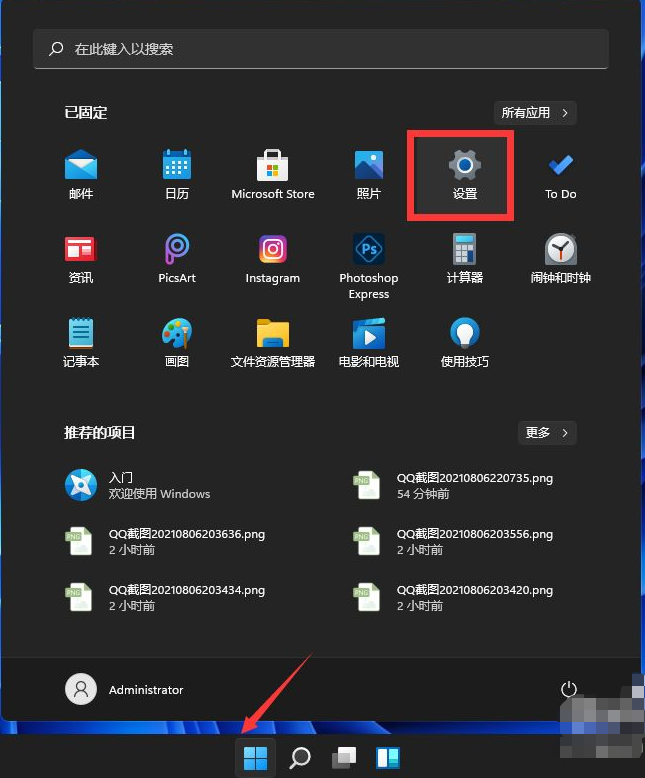Open the 画图 Paint app
Viewport: 645px width, 778px height.
click(x=177, y=343)
